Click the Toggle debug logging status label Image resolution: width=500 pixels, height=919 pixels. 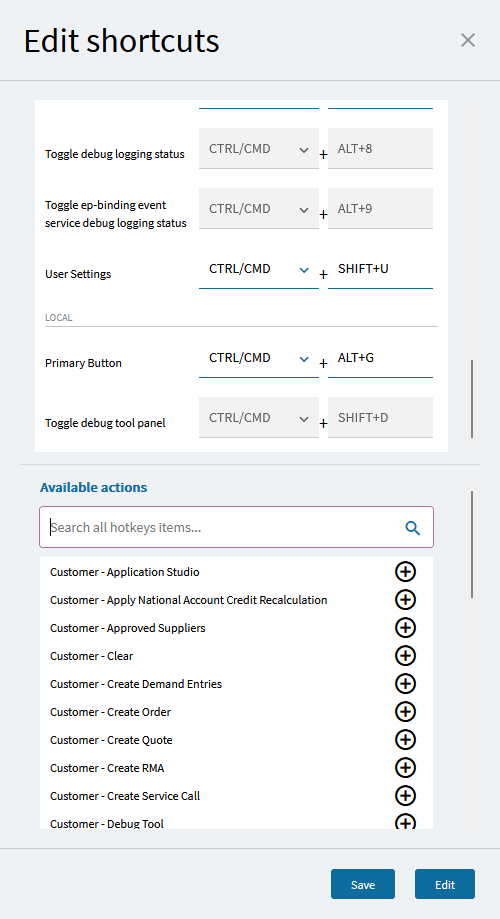(115, 154)
